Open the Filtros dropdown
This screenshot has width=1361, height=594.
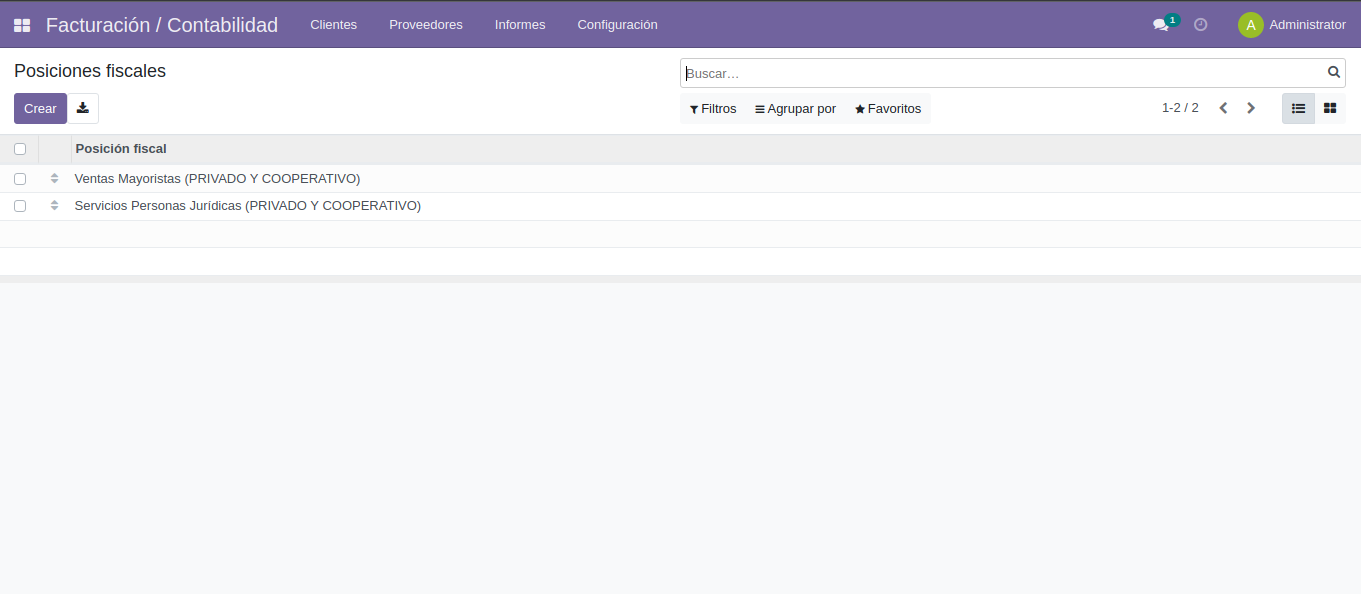[712, 108]
